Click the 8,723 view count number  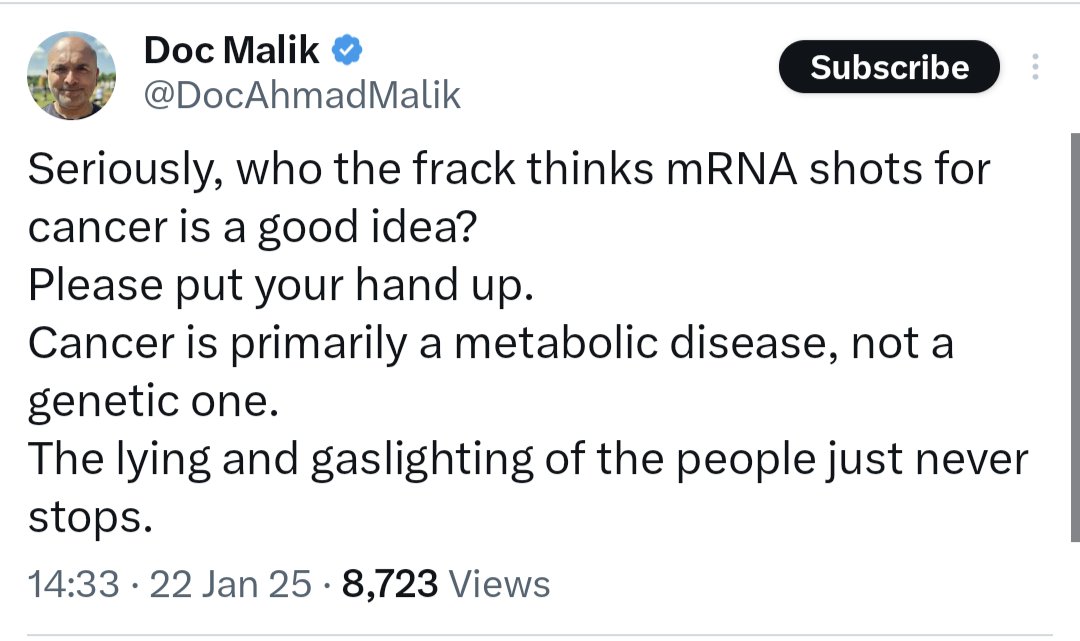click(389, 584)
